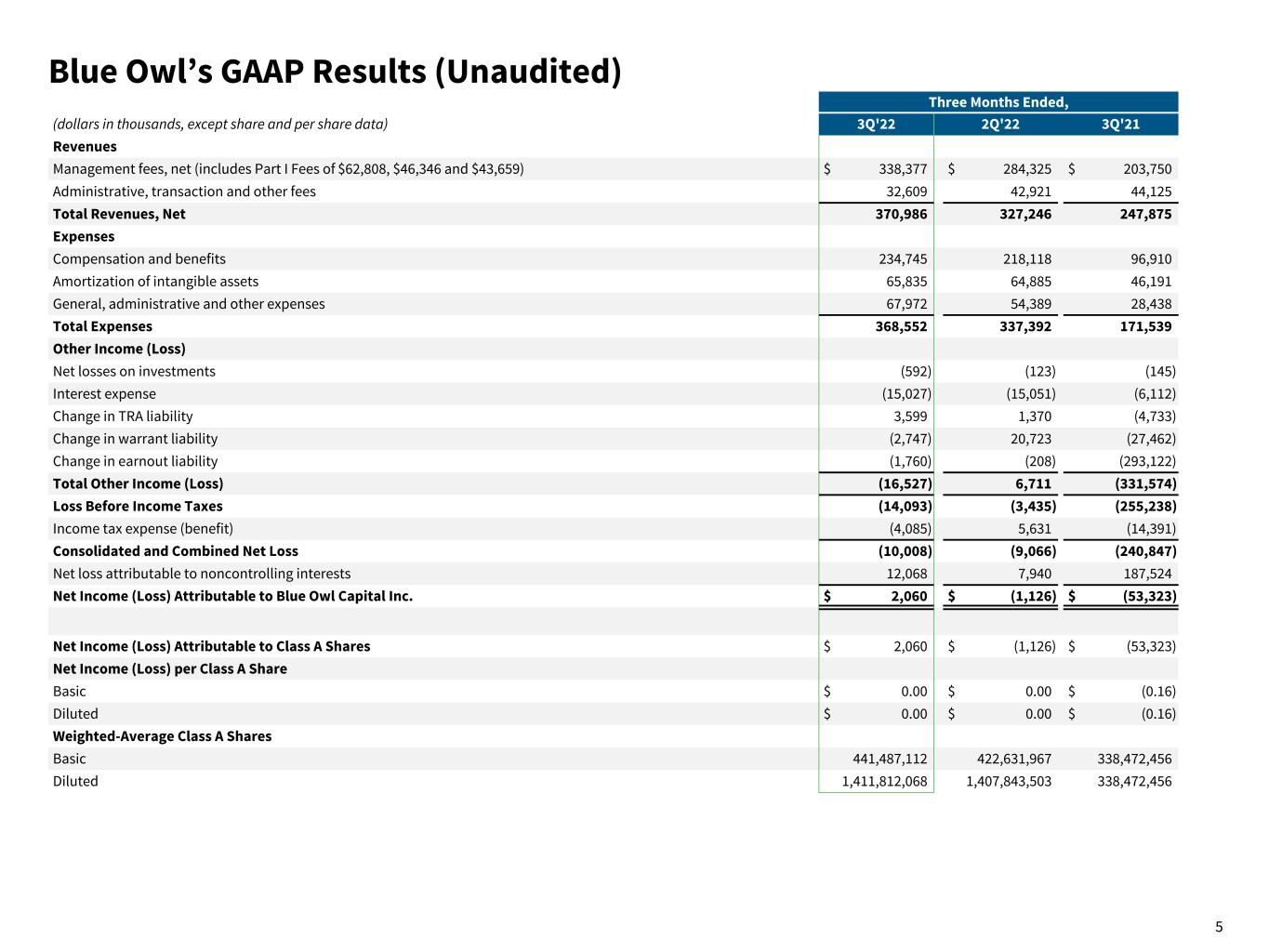Viewport: 1269px width, 952px height.
Task: Click the page number 5
Action: click(x=1219, y=927)
